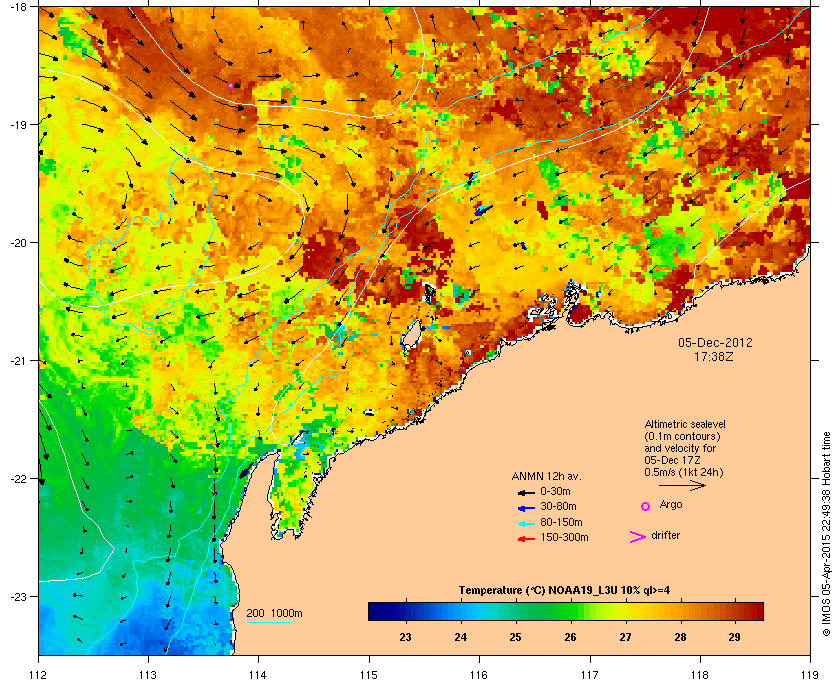The image size is (840, 680).
Task: Click the latitude axis label '-18'
Action: (x=17, y=7)
